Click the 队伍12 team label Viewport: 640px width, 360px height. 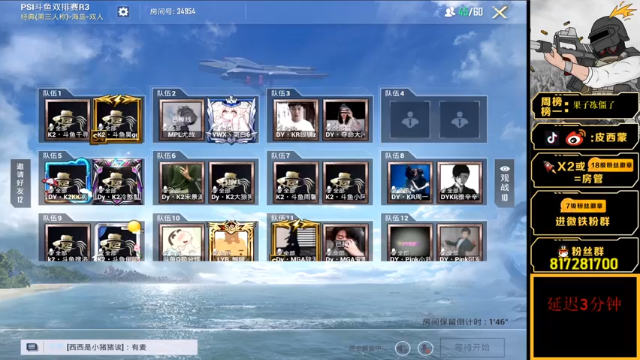(397, 218)
